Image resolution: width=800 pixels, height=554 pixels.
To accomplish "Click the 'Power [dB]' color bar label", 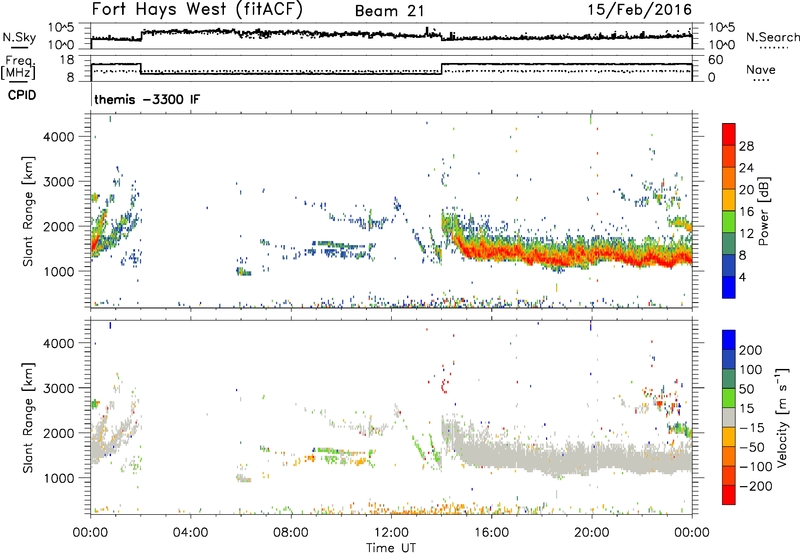I will coord(763,211).
